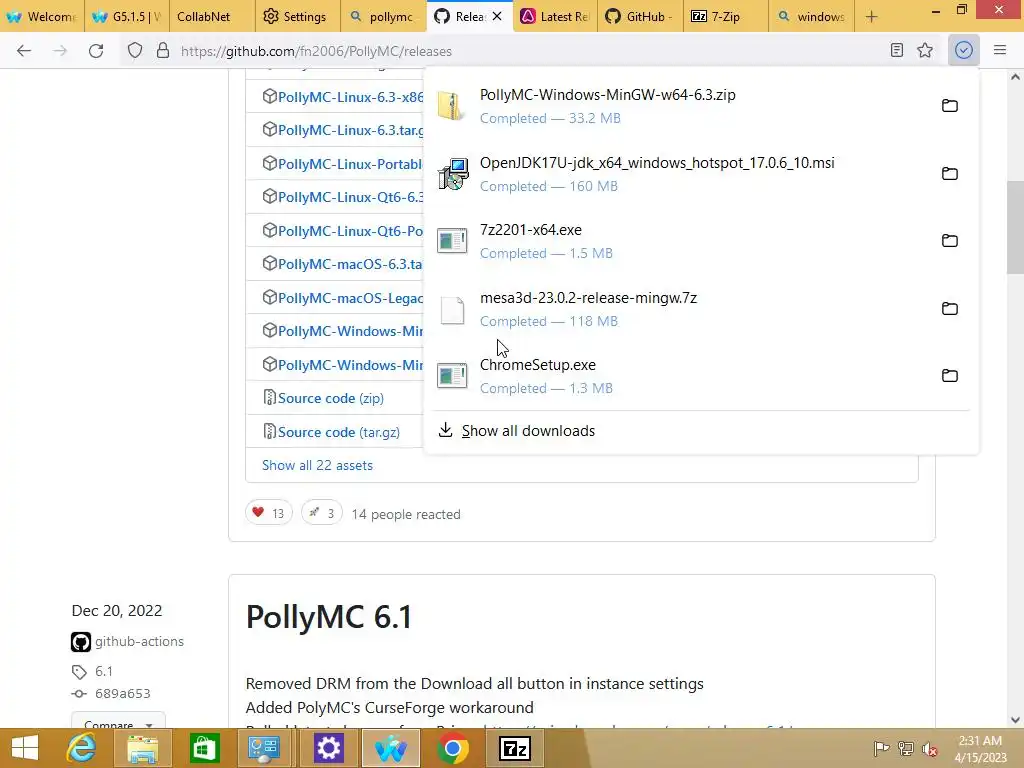Click the tag icon next to 6.1
The width and height of the screenshot is (1024, 768).
point(79,672)
